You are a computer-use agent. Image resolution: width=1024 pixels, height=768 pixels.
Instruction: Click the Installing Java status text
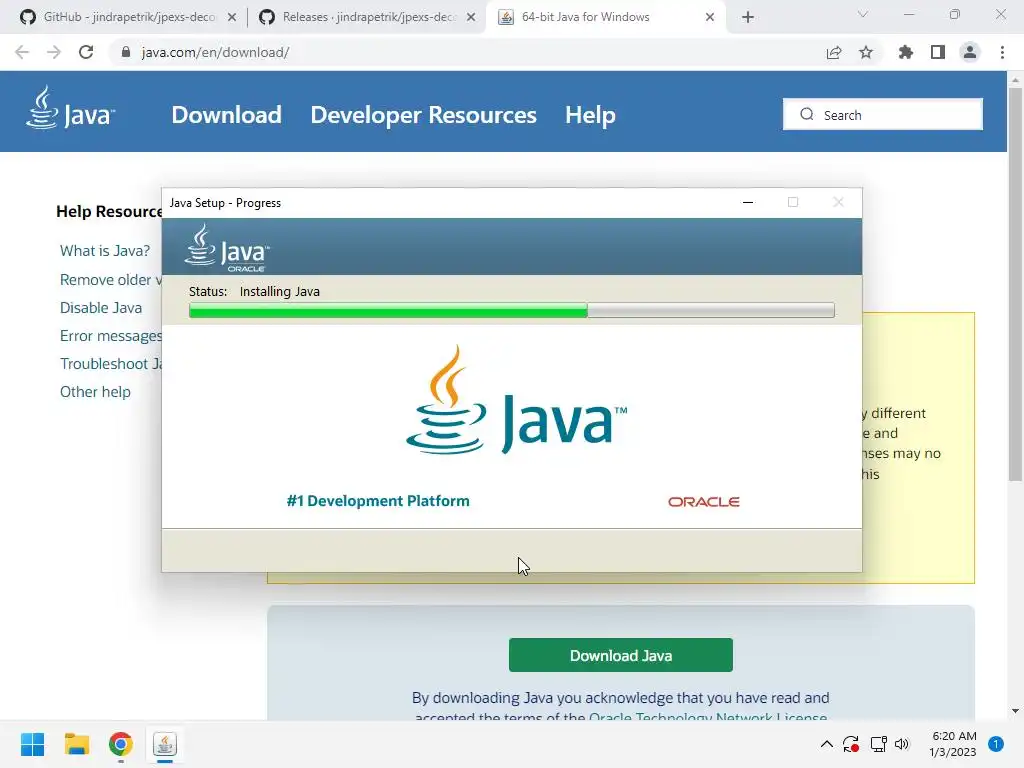(x=280, y=291)
